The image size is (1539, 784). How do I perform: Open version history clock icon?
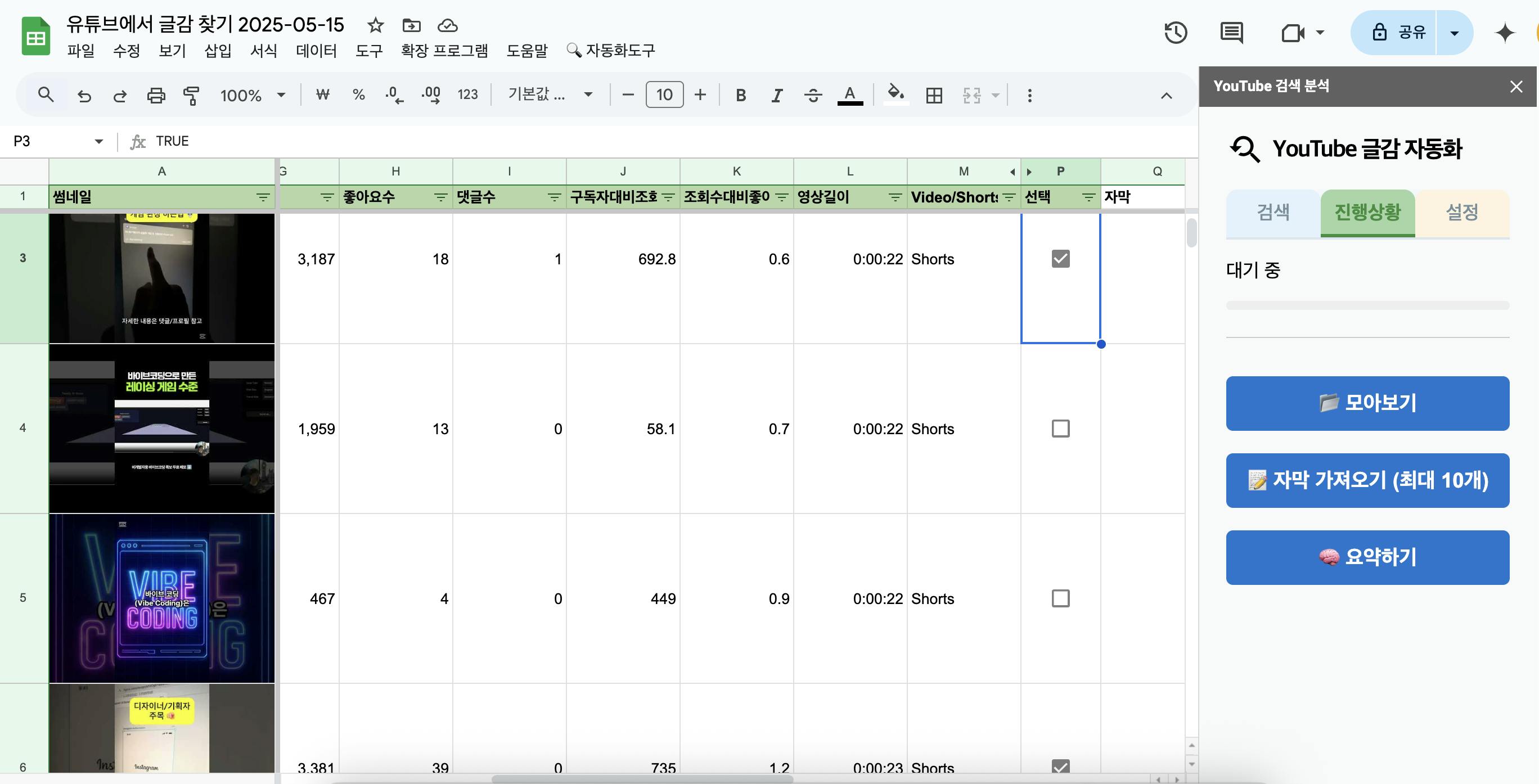tap(1175, 32)
